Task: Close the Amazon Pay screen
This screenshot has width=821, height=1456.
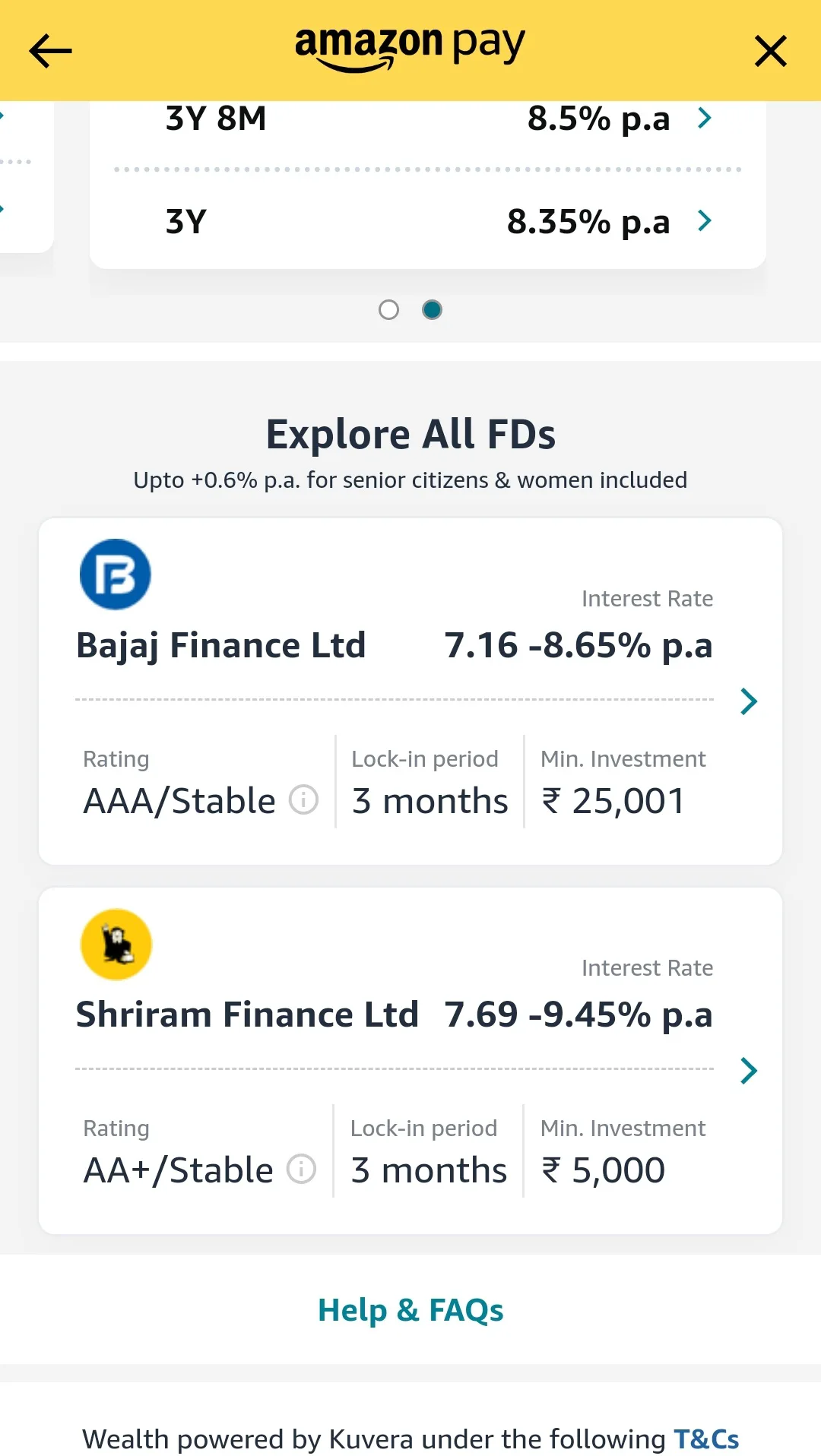Action: pos(770,51)
